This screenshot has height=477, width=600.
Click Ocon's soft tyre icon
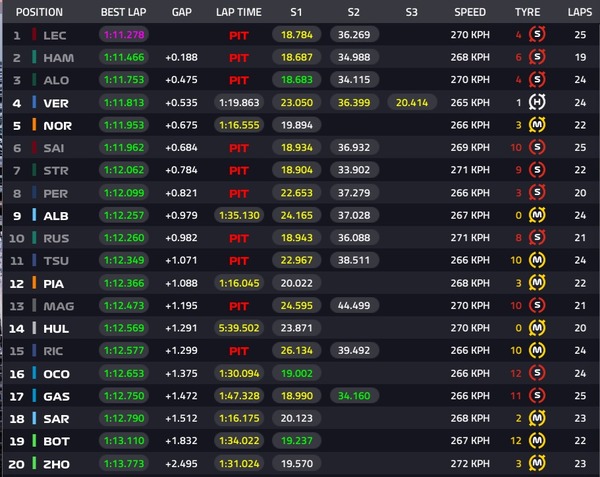pyautogui.click(x=539, y=372)
